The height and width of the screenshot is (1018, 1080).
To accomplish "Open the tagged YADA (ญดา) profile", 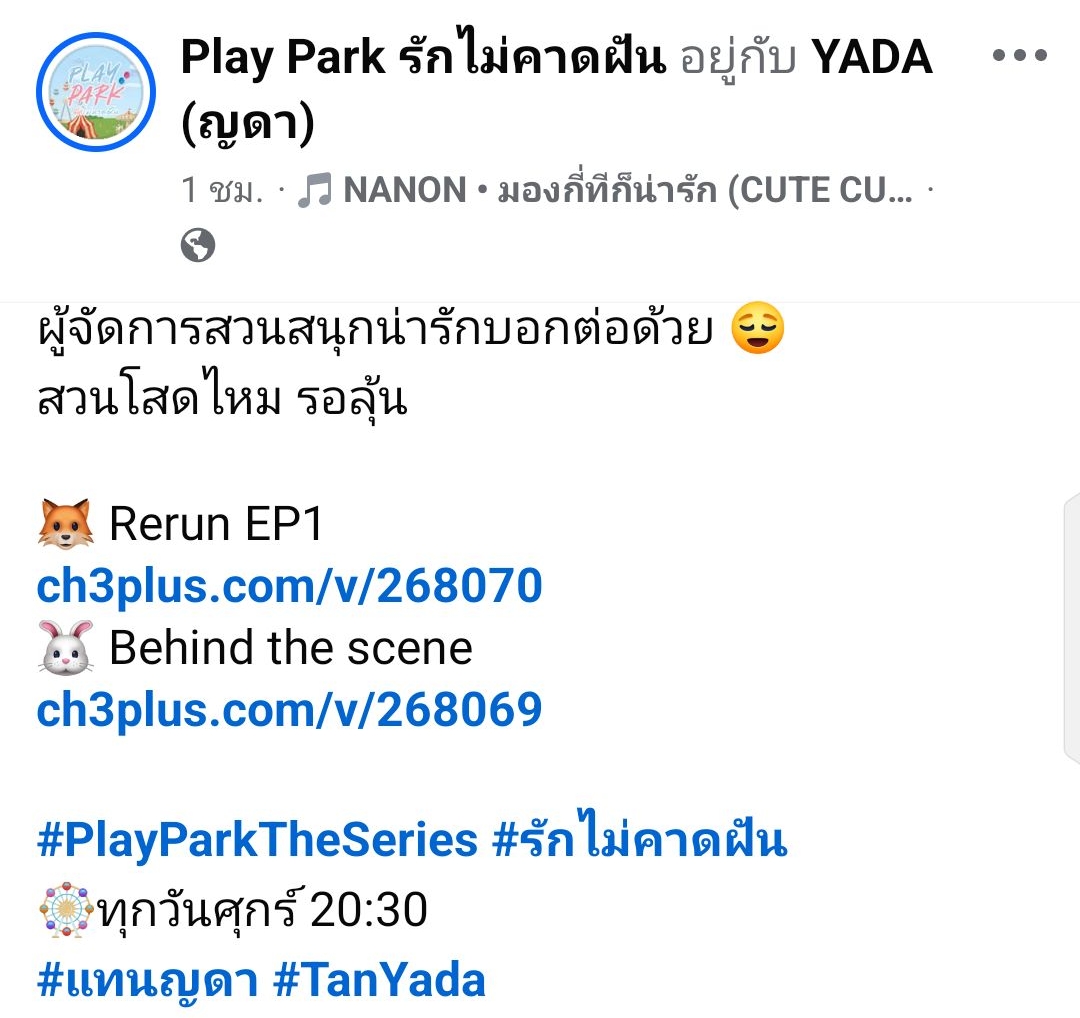I will point(557,90).
